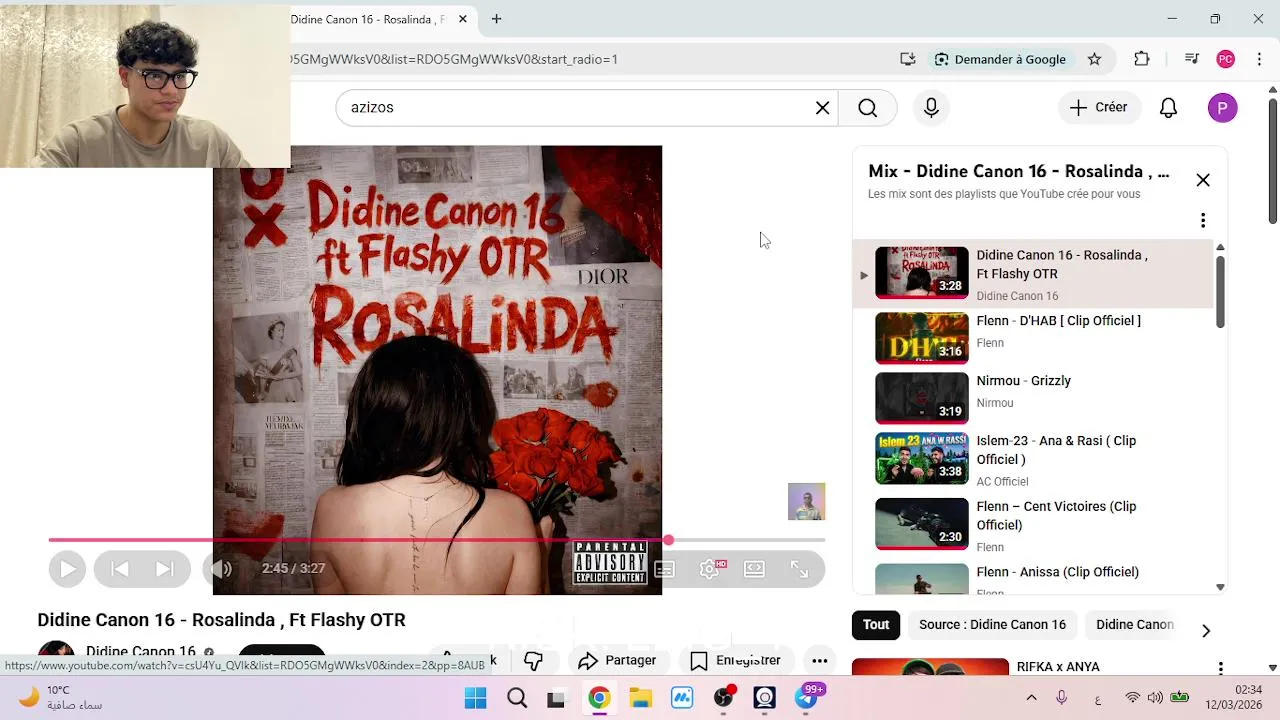
Task: Open File Explorer from taskbar
Action: [x=640, y=698]
